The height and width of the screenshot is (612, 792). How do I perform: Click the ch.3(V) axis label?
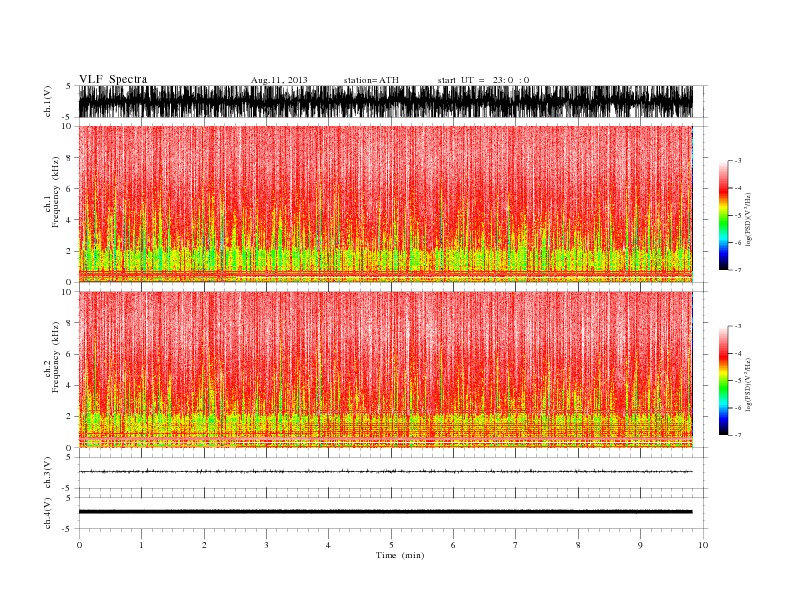coord(48,473)
